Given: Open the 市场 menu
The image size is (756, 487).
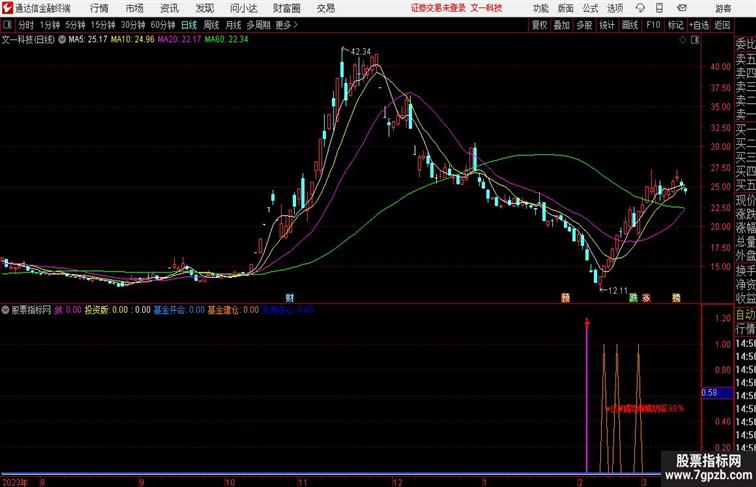Looking at the screenshot, I should 135,8.
